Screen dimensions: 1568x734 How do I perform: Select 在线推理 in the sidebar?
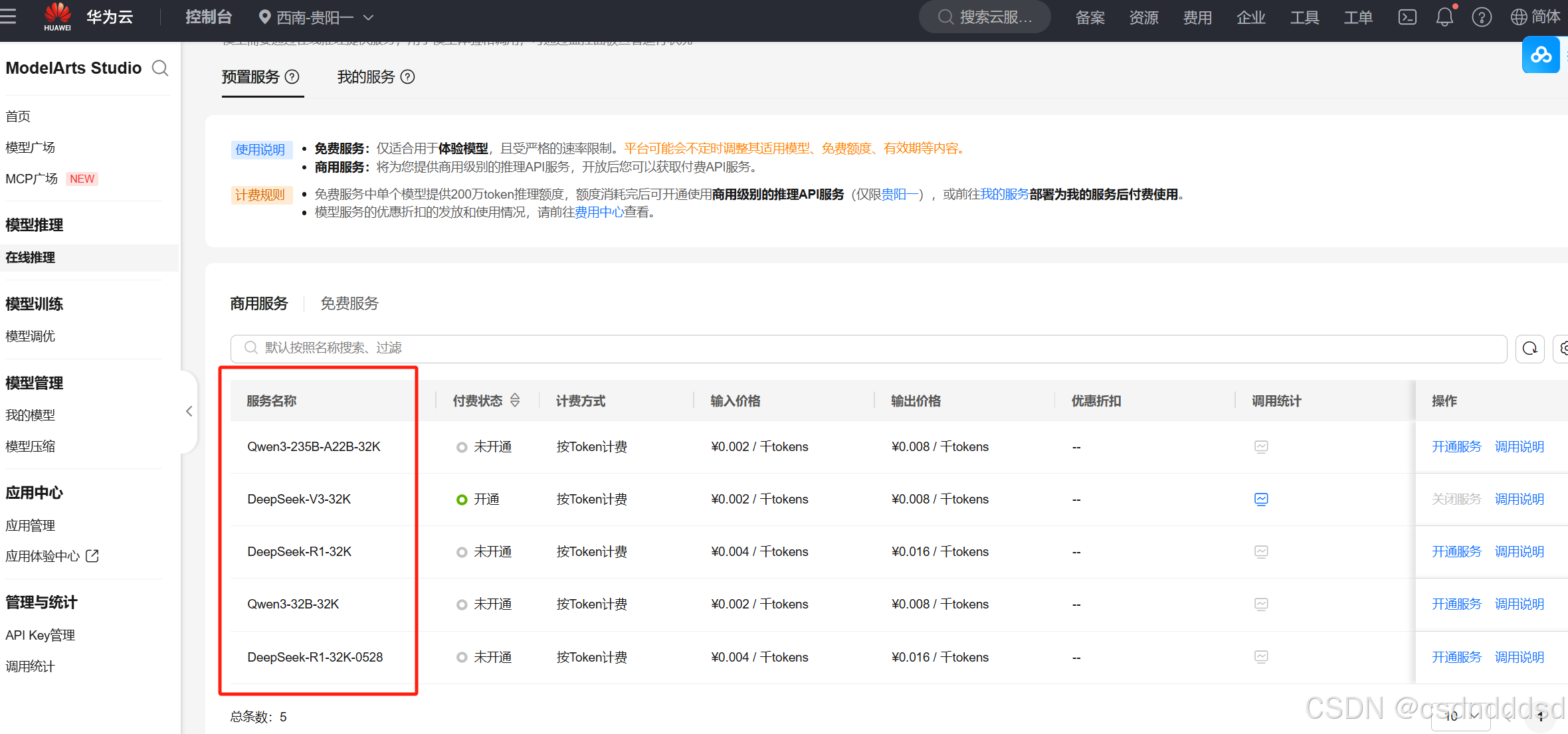click(89, 258)
